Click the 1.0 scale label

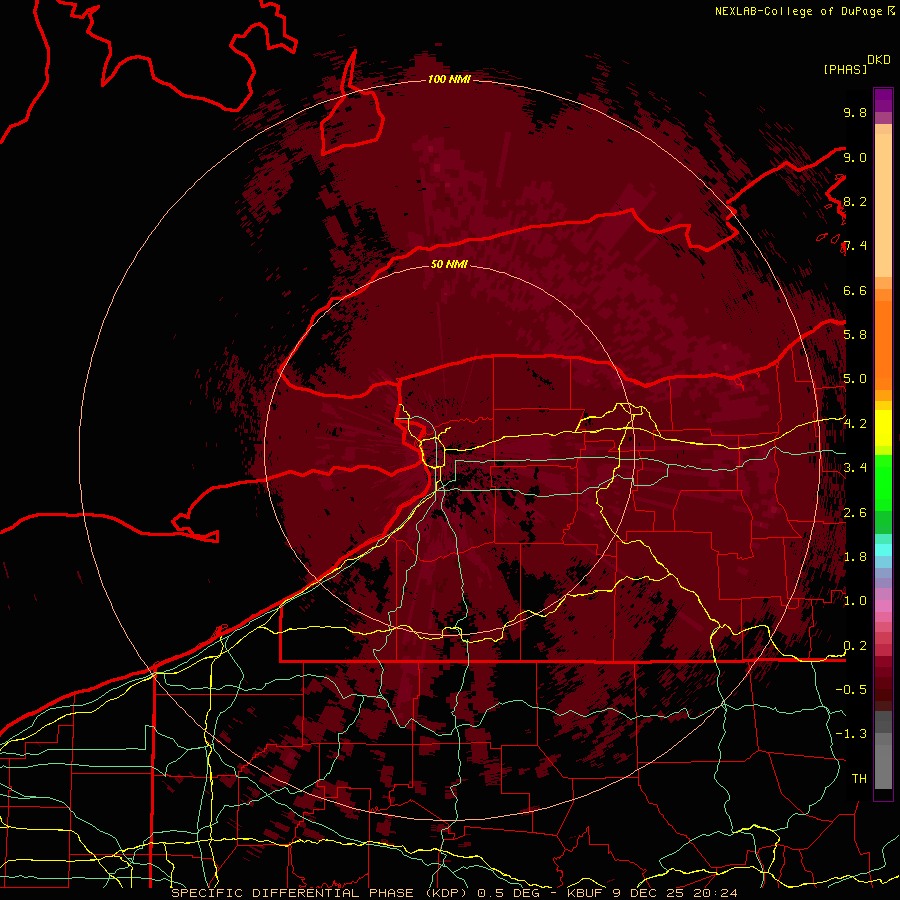coord(855,601)
